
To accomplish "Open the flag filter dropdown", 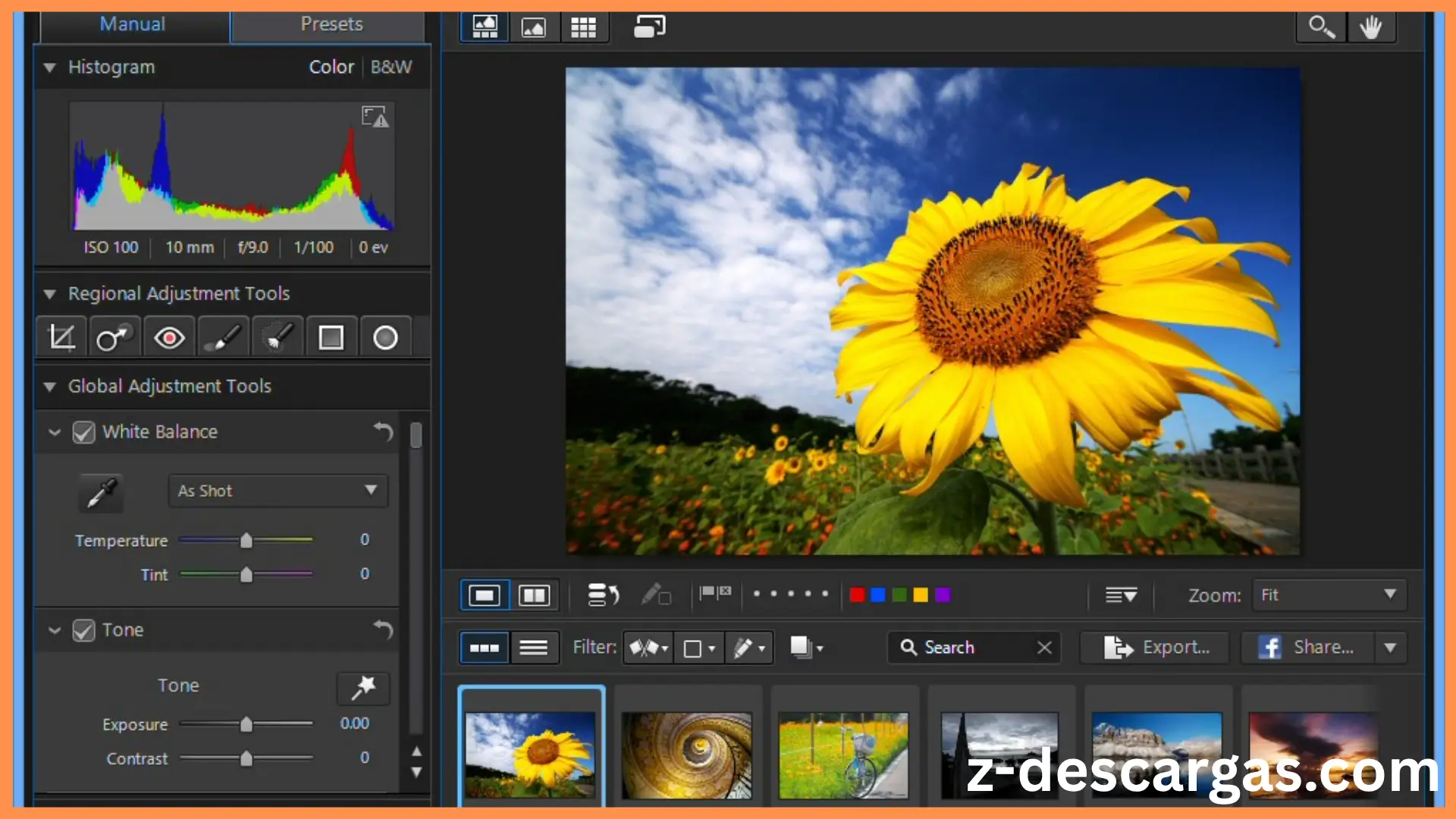I will tap(648, 648).
